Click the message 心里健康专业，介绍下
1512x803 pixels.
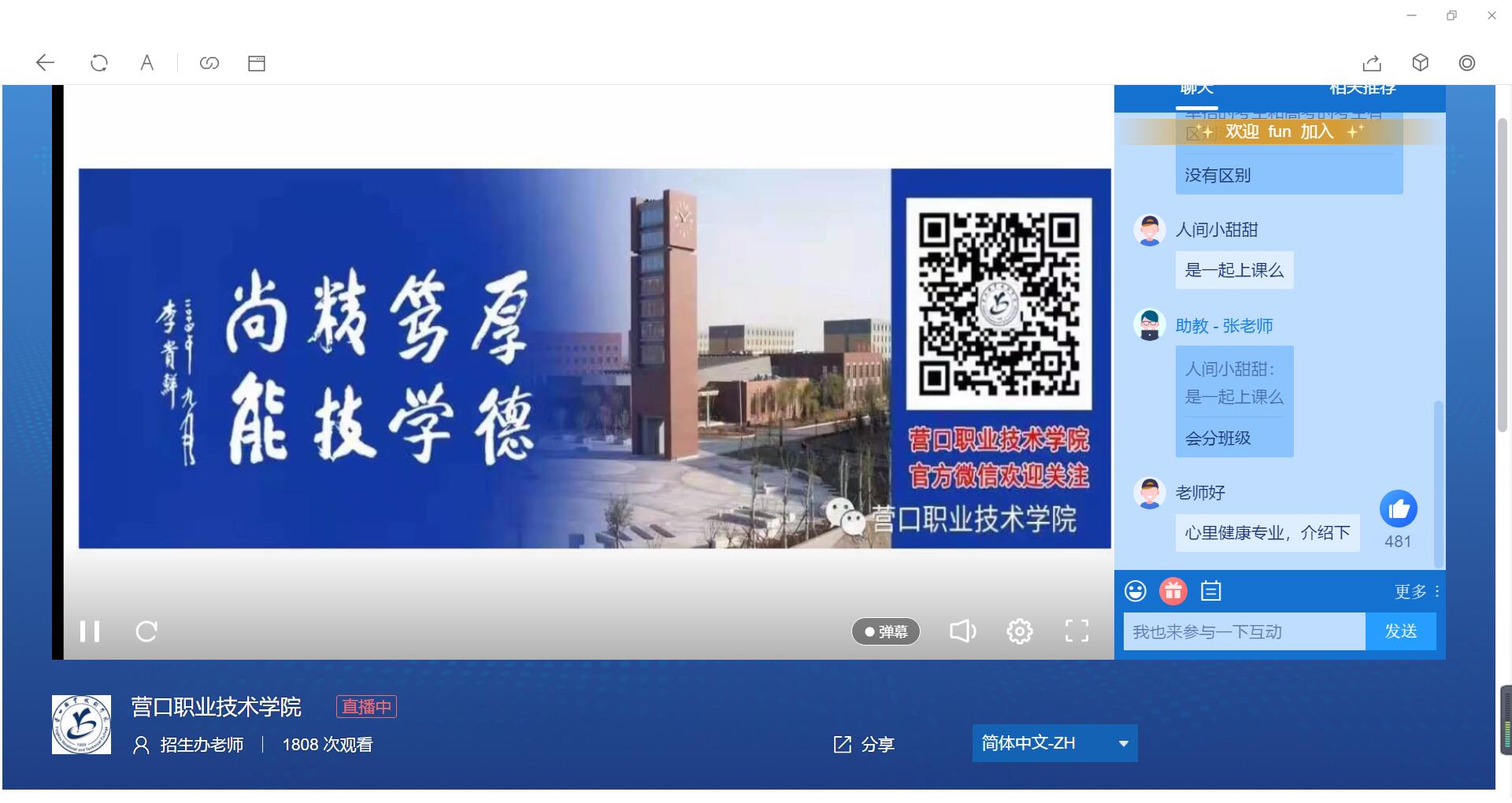(x=1267, y=533)
